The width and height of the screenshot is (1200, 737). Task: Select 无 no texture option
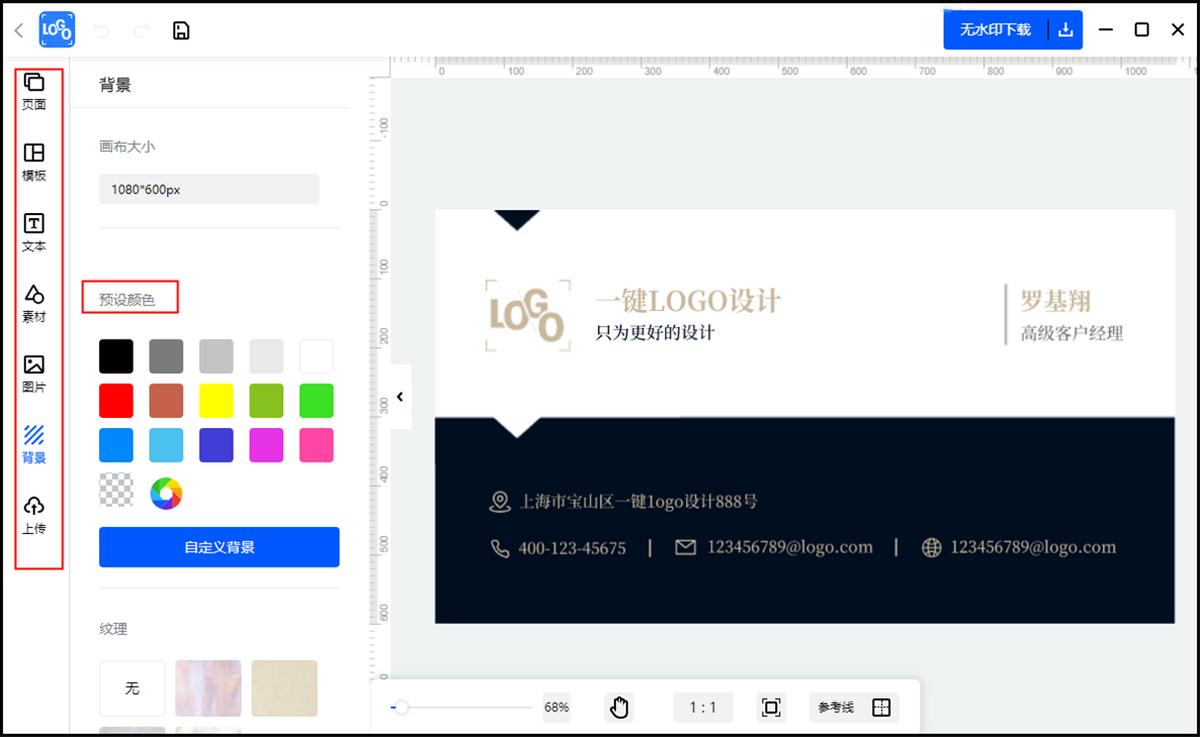click(x=132, y=688)
